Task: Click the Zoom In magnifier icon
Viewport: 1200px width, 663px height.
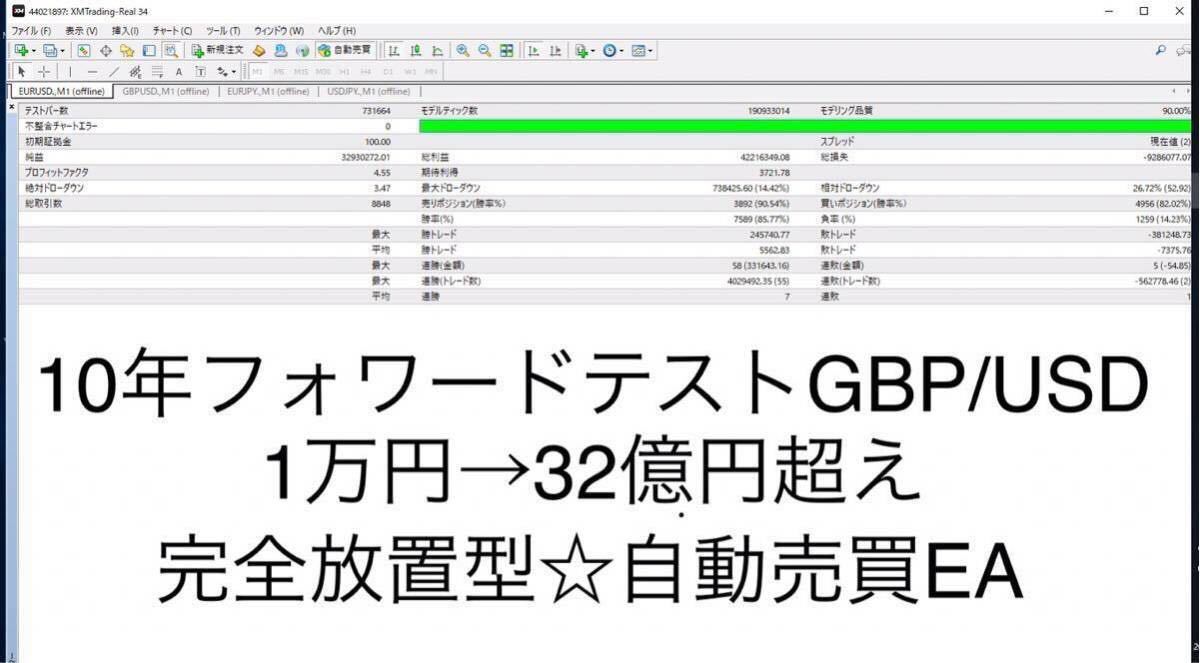Action: point(461,50)
